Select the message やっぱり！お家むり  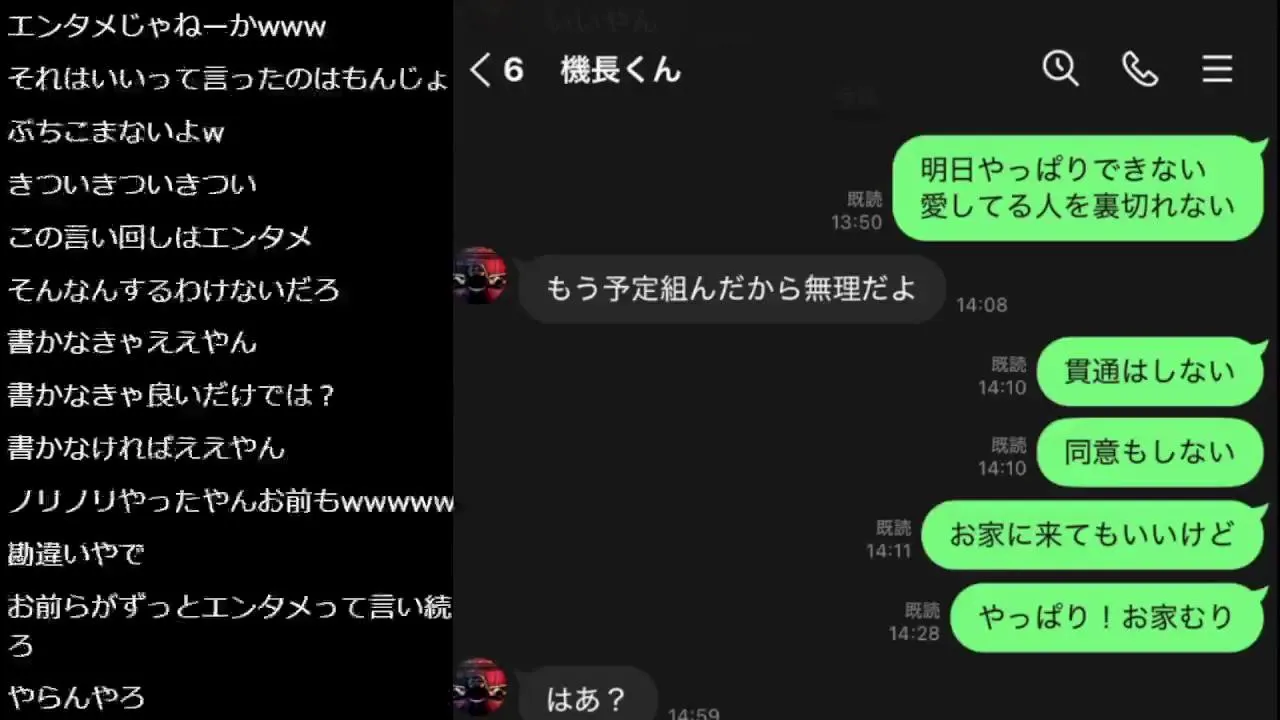click(x=1107, y=617)
